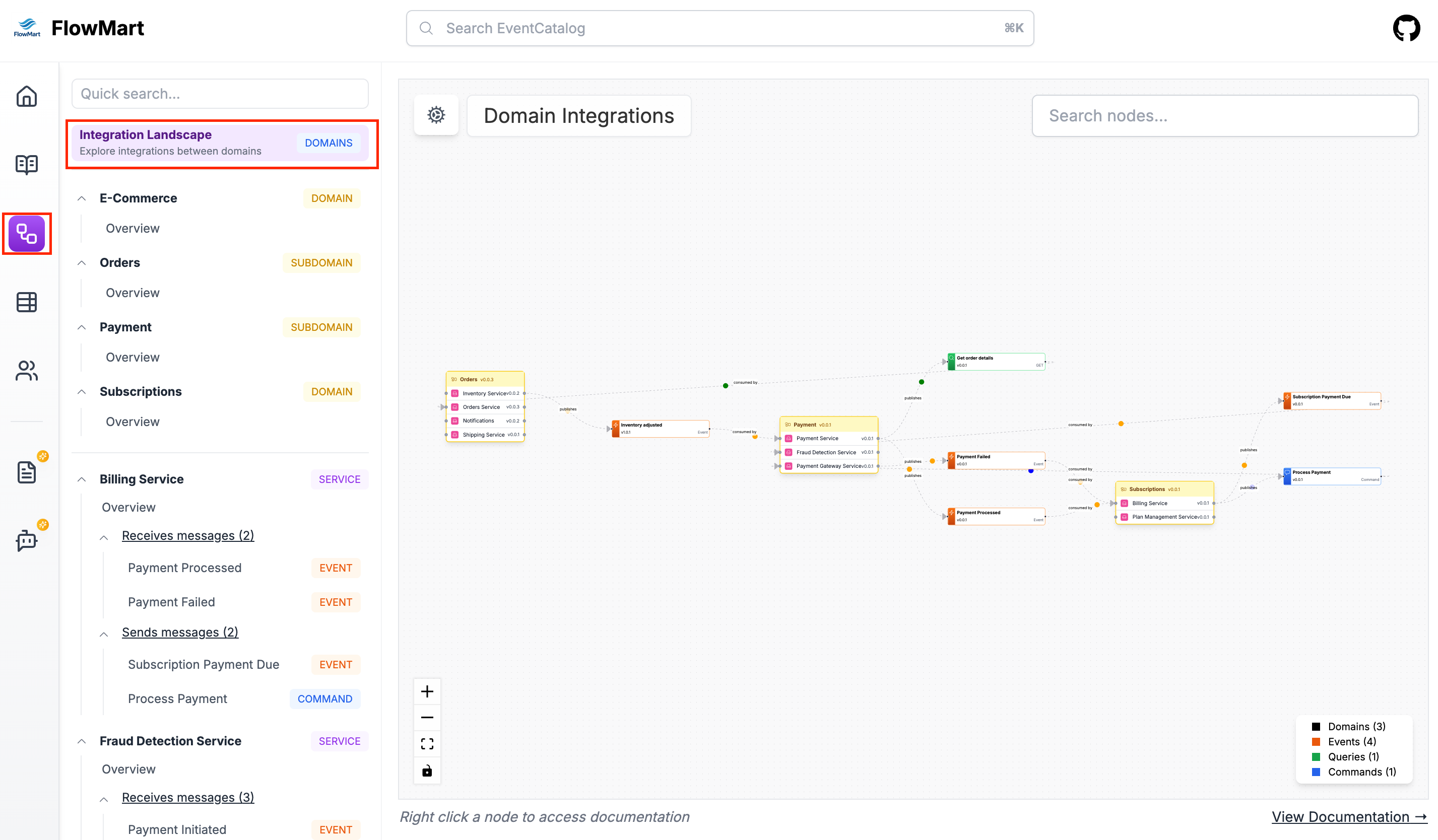Open the GitHub repository icon
Viewport: 1438px width, 840px height.
(x=1406, y=28)
